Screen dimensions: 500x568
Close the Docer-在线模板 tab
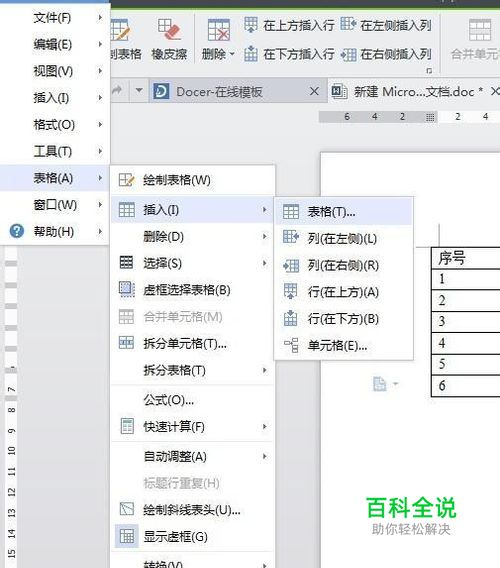[314, 91]
